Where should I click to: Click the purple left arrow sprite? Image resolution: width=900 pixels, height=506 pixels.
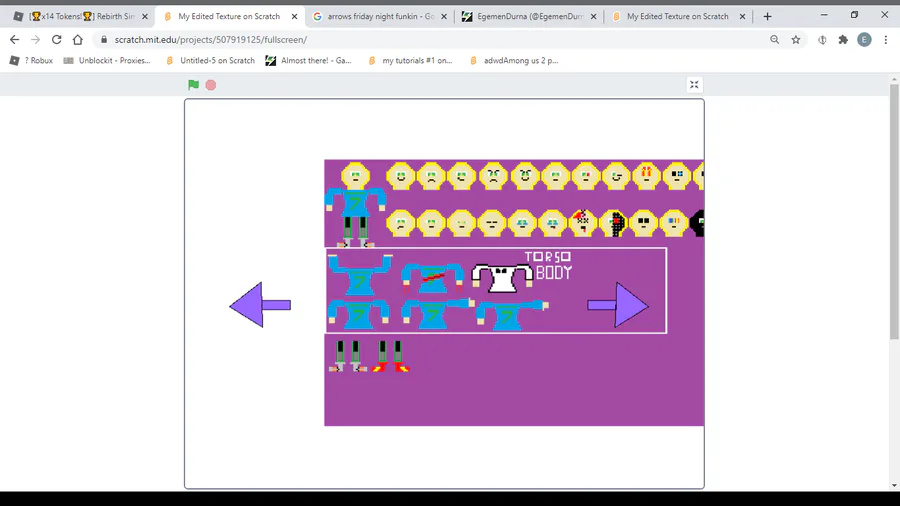[260, 305]
